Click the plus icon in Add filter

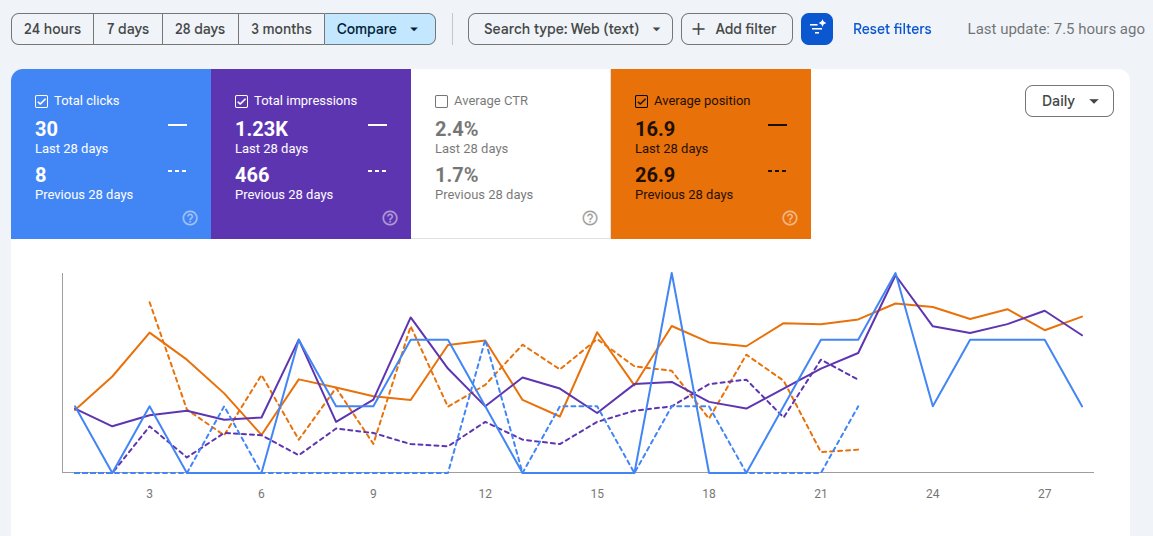[x=699, y=29]
